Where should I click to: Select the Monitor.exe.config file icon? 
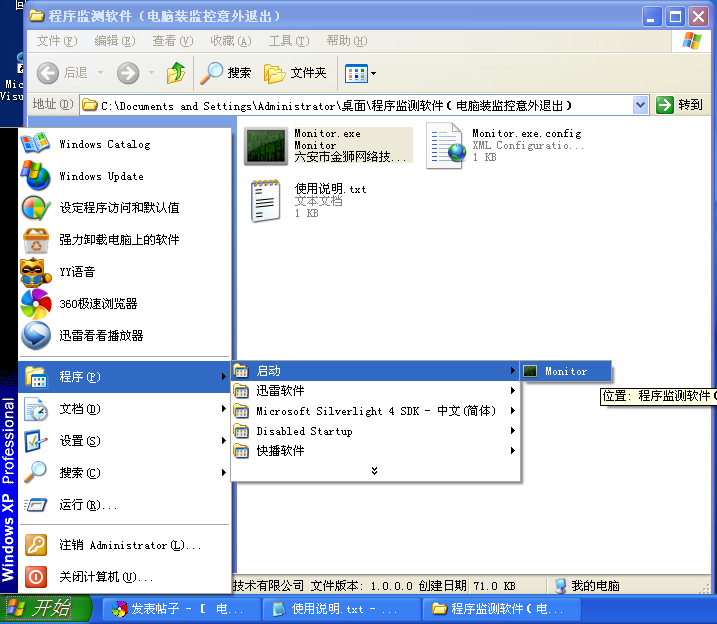point(446,146)
